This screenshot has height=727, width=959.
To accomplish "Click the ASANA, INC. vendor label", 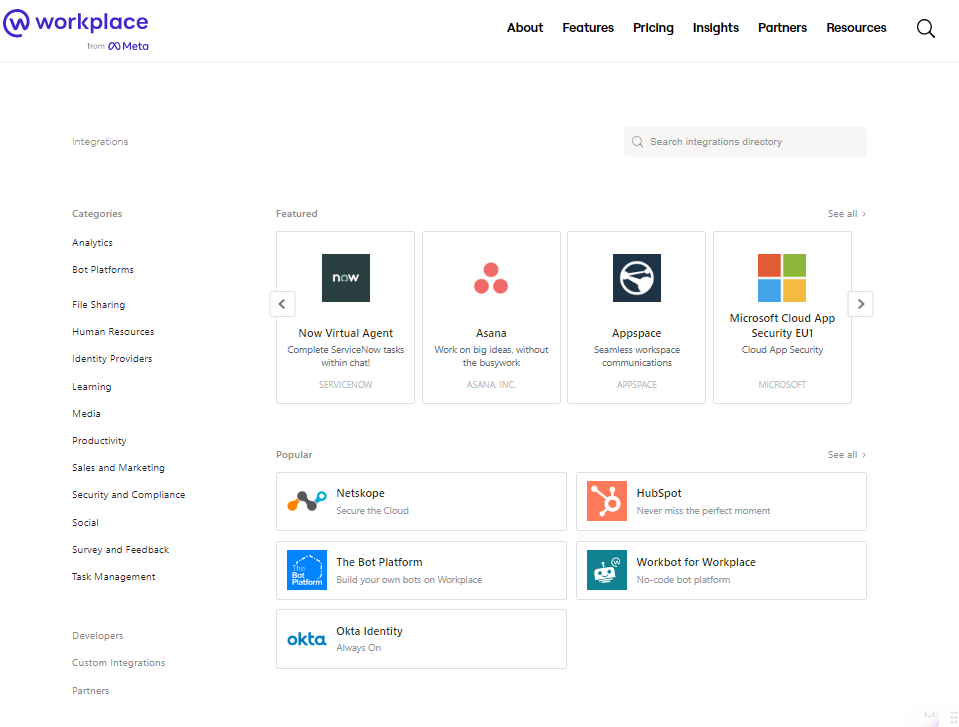I will pyautogui.click(x=491, y=385).
